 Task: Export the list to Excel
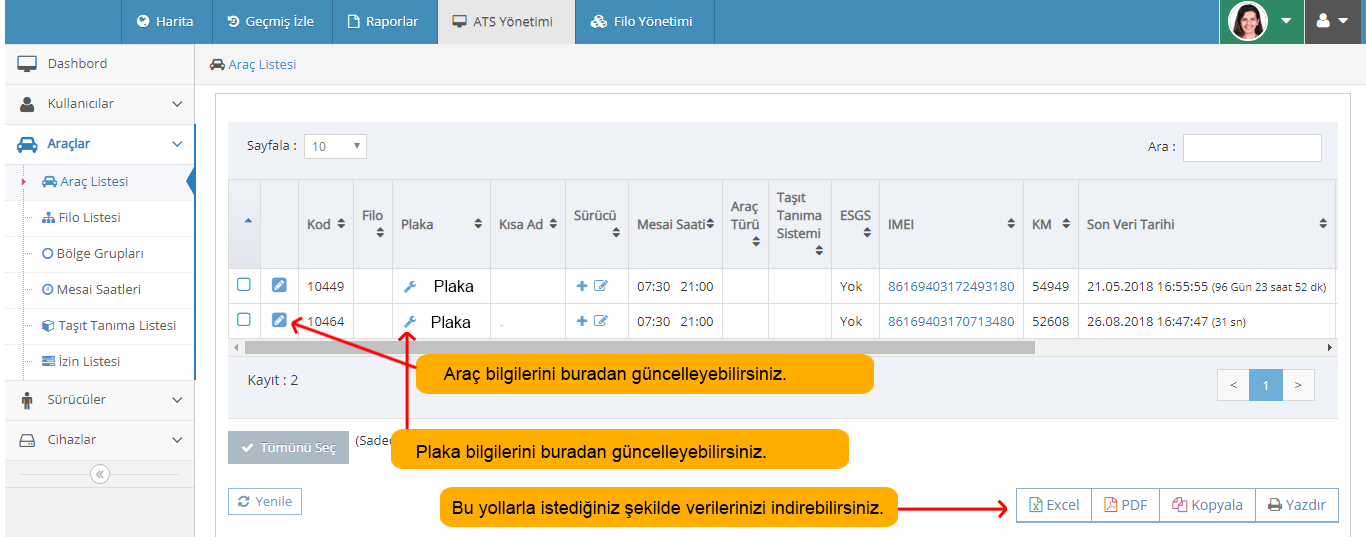point(1054,505)
